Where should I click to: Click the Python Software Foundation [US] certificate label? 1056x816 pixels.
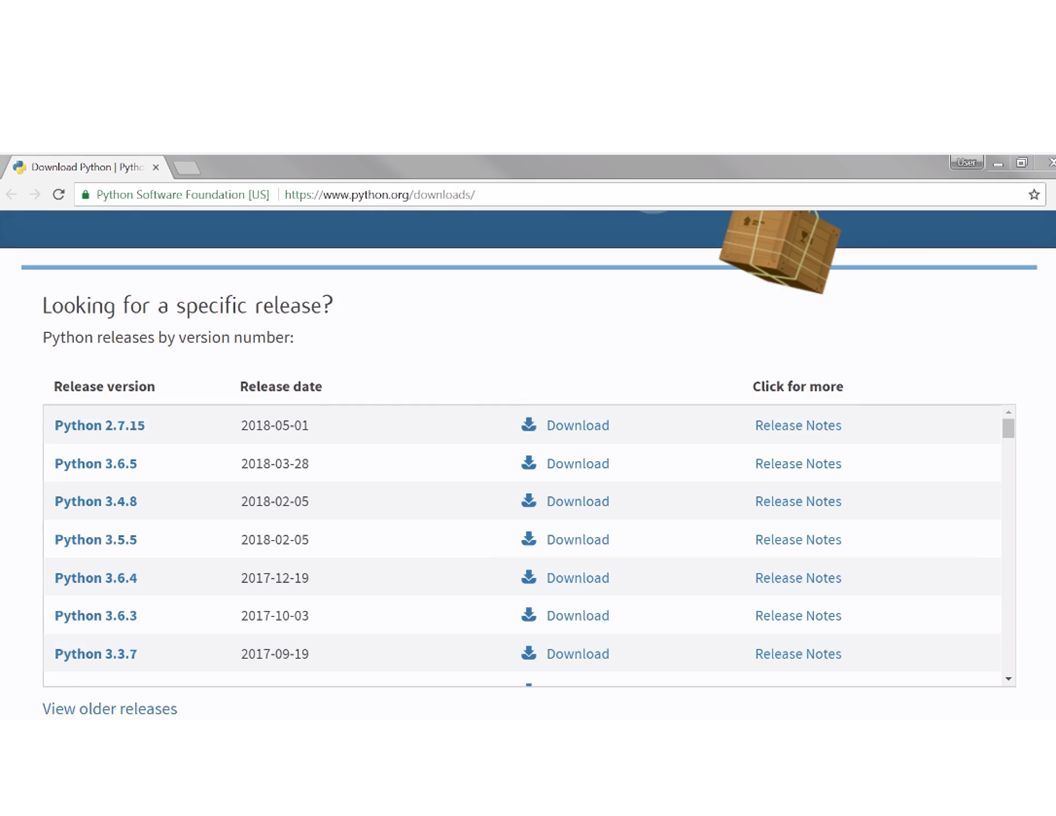click(x=183, y=195)
